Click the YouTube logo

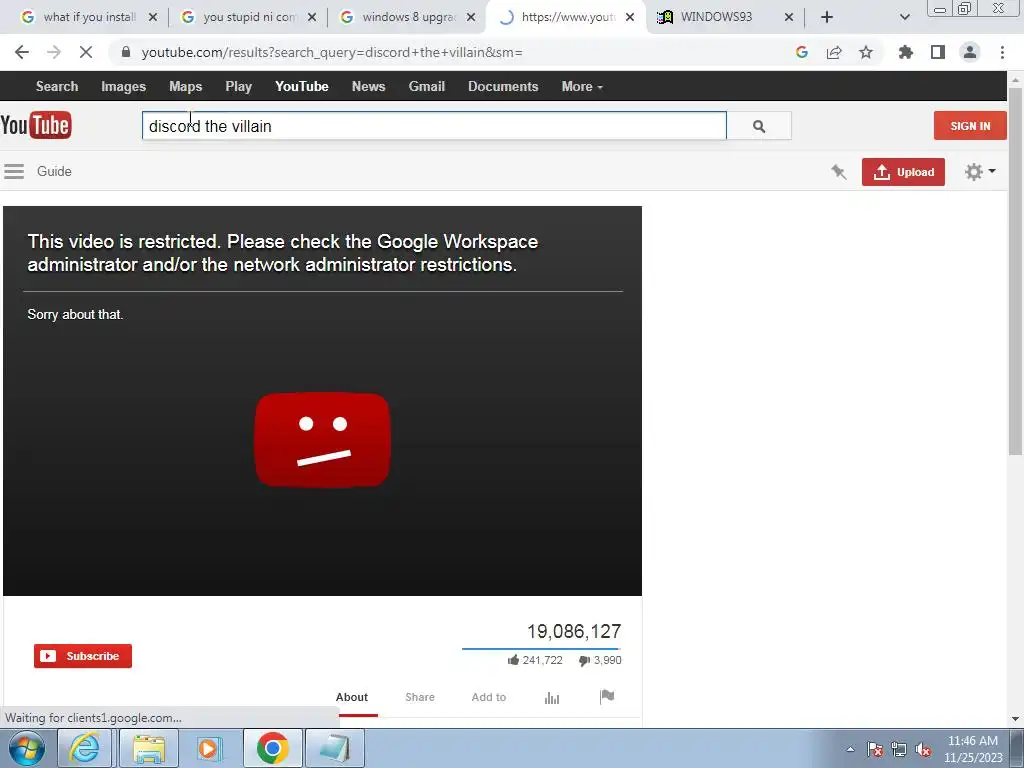click(36, 125)
